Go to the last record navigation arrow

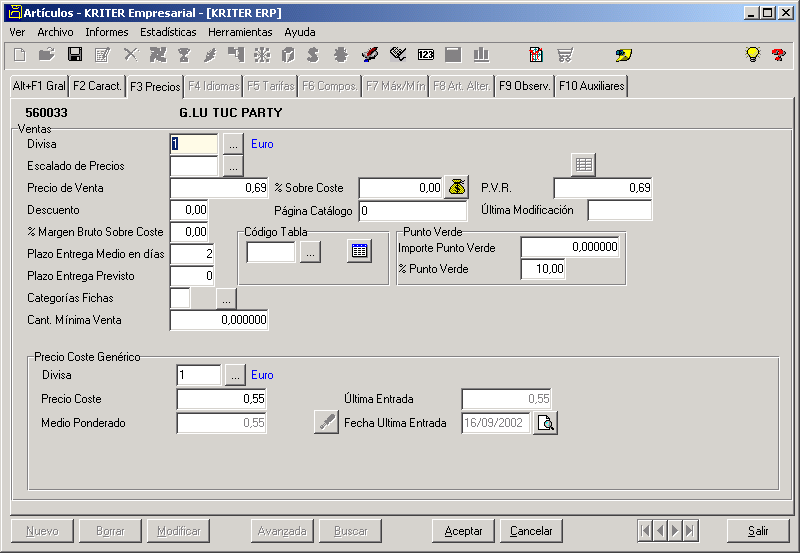point(690,531)
